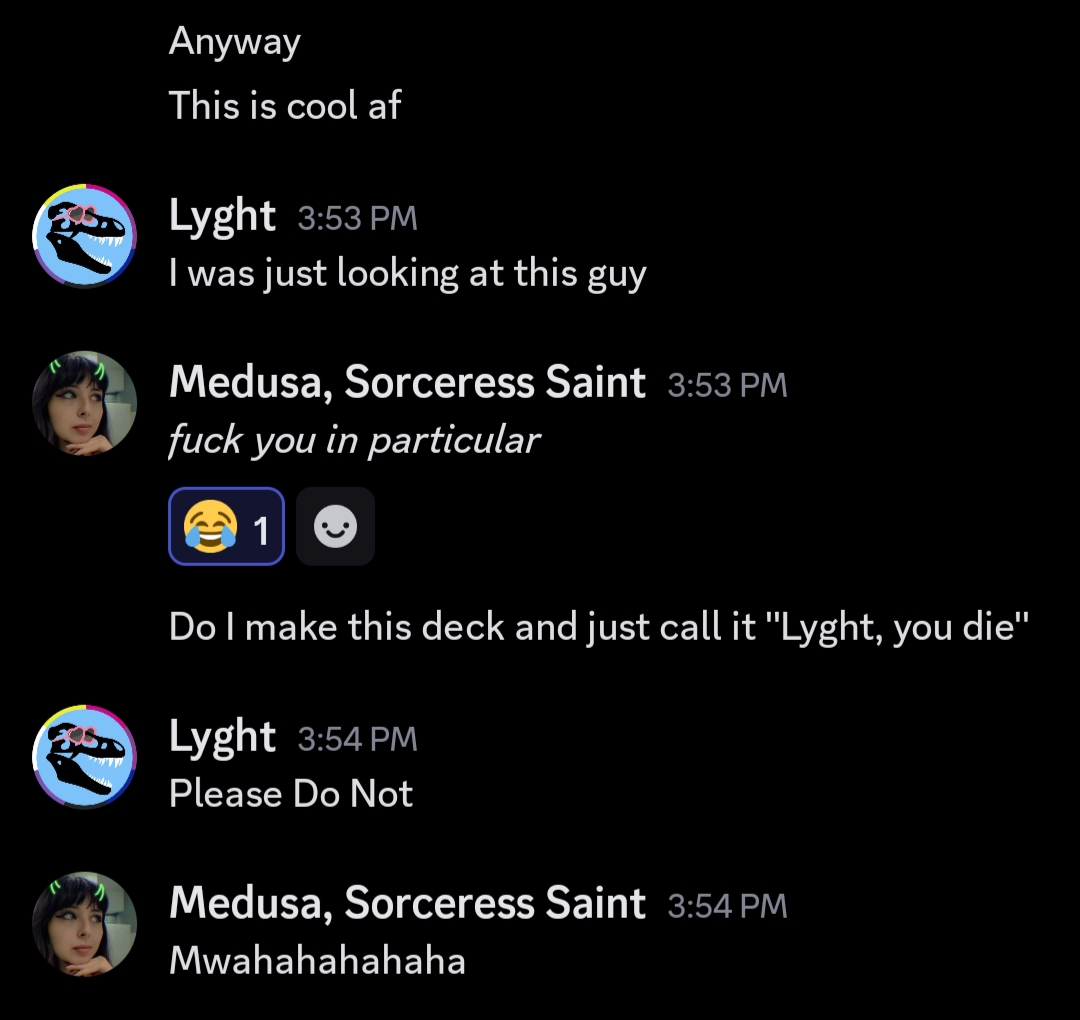This screenshot has width=1080, height=1020.
Task: Select the "Mwahahahahaha" message
Action: (317, 960)
